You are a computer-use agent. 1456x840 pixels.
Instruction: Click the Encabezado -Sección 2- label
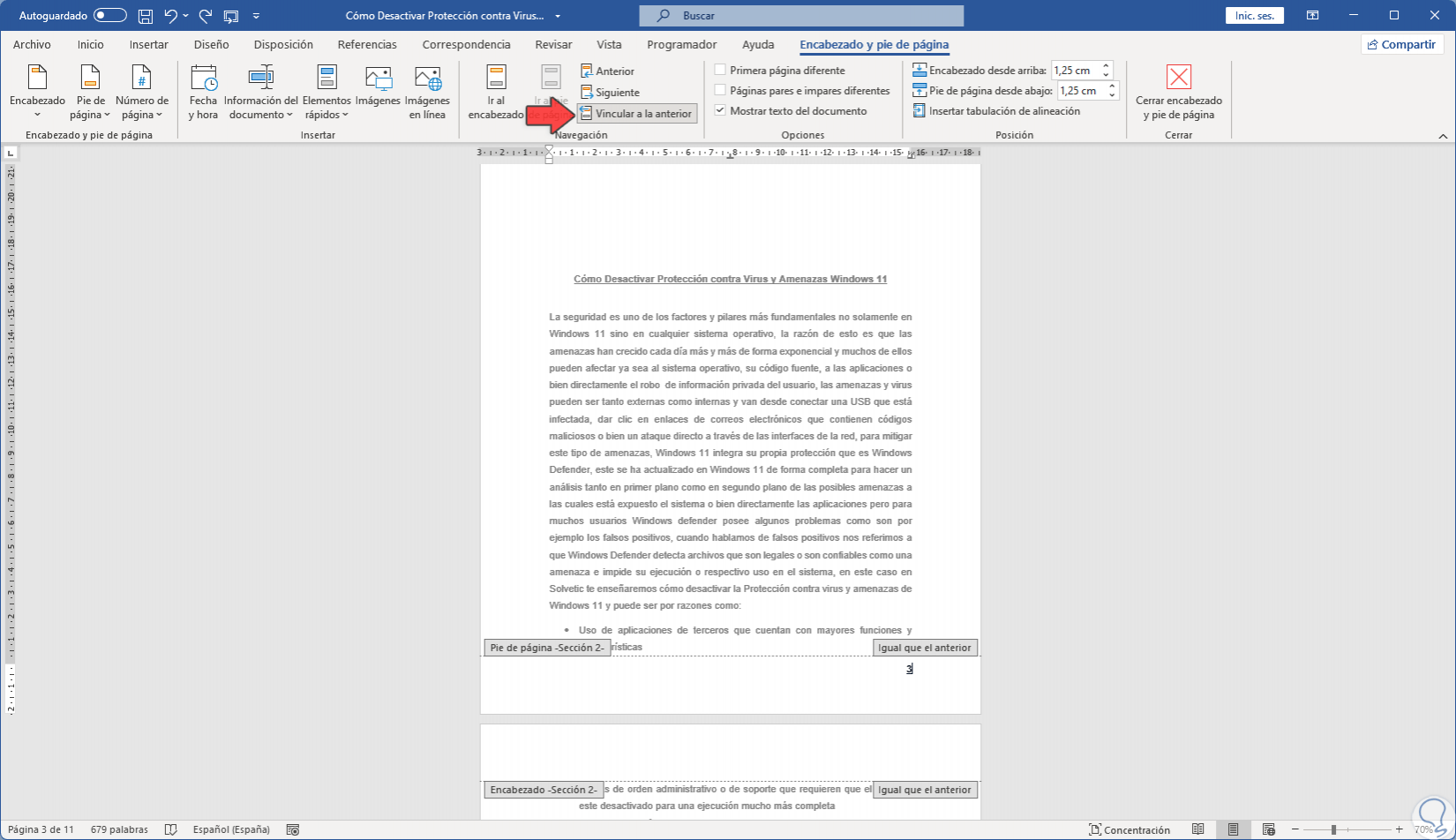pos(544,790)
